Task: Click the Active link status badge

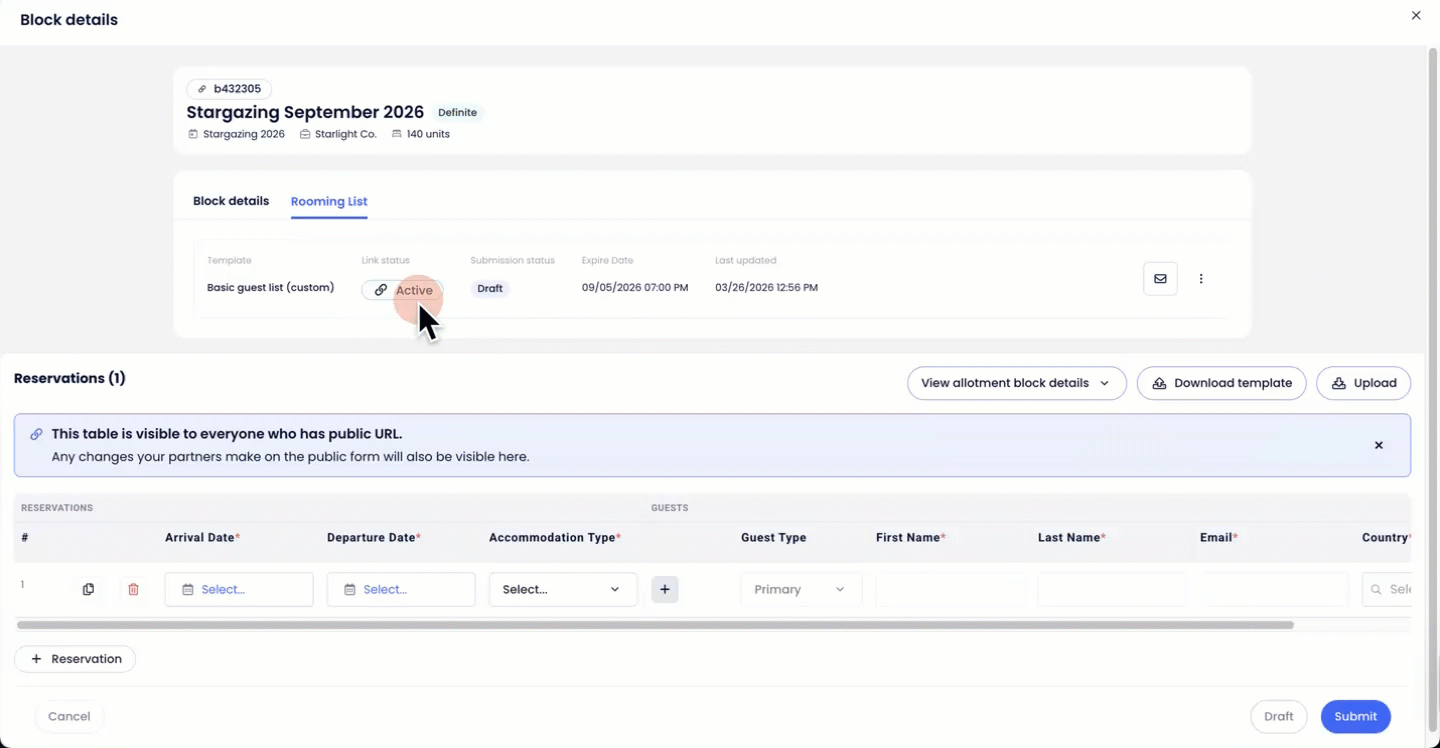Action: (403, 290)
